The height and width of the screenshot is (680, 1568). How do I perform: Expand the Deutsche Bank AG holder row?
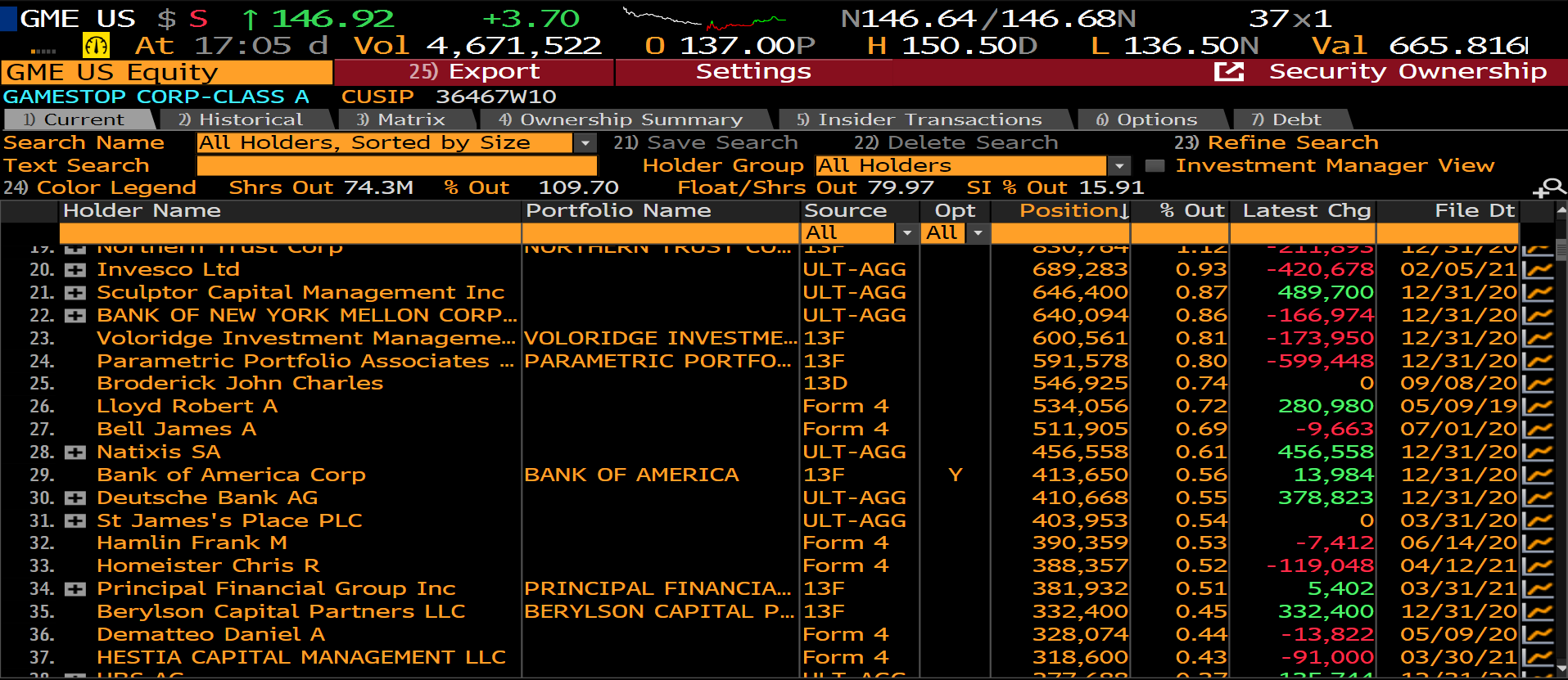(75, 498)
